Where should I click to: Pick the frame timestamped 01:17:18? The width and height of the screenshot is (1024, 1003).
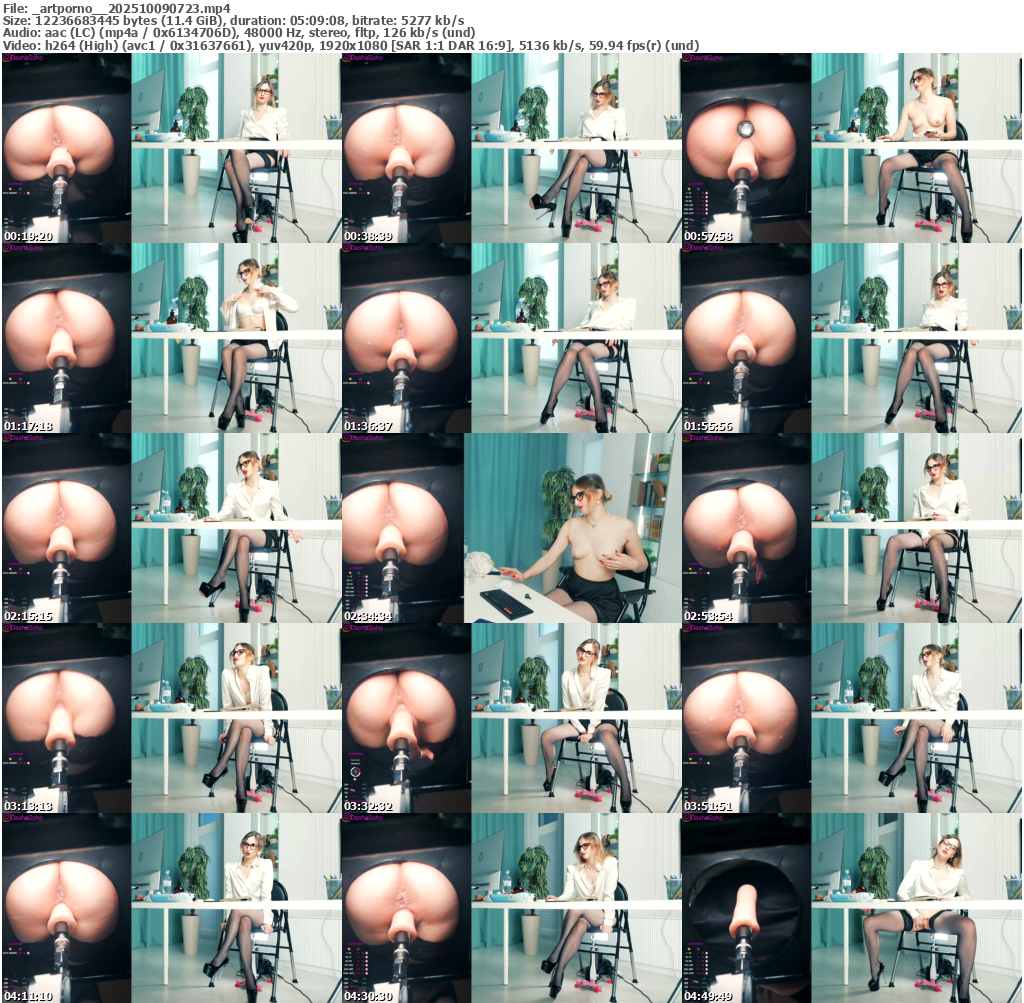point(171,338)
